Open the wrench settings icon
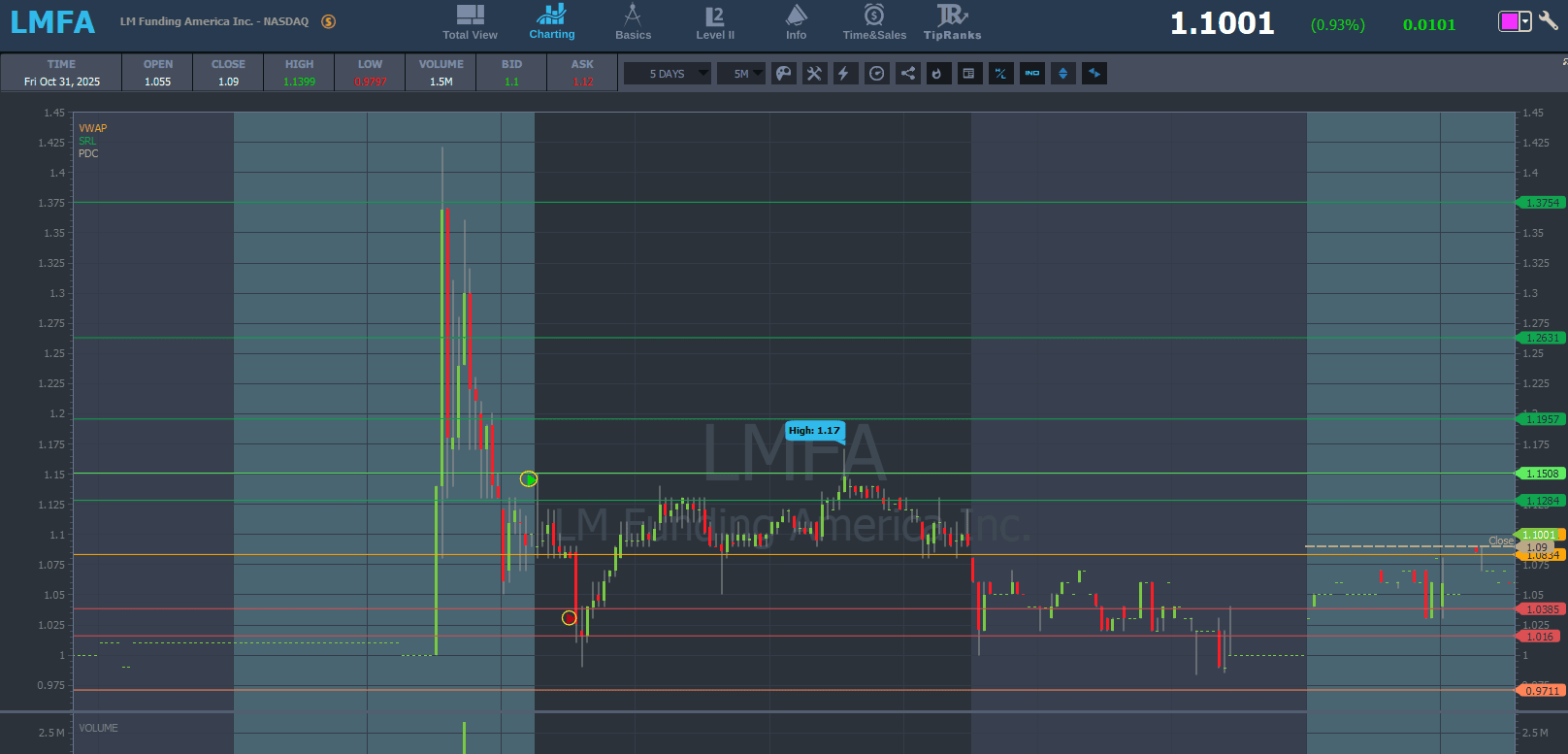 1549,20
